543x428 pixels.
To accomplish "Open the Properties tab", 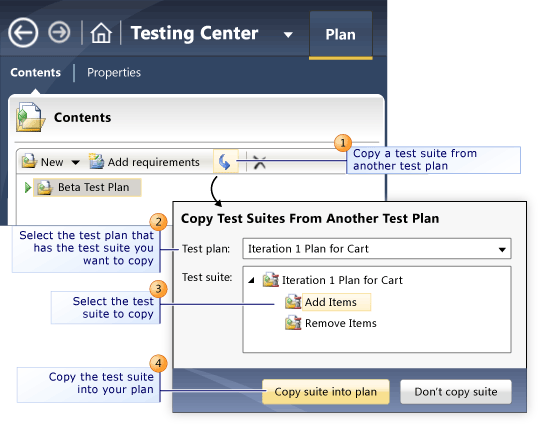I will [114, 72].
